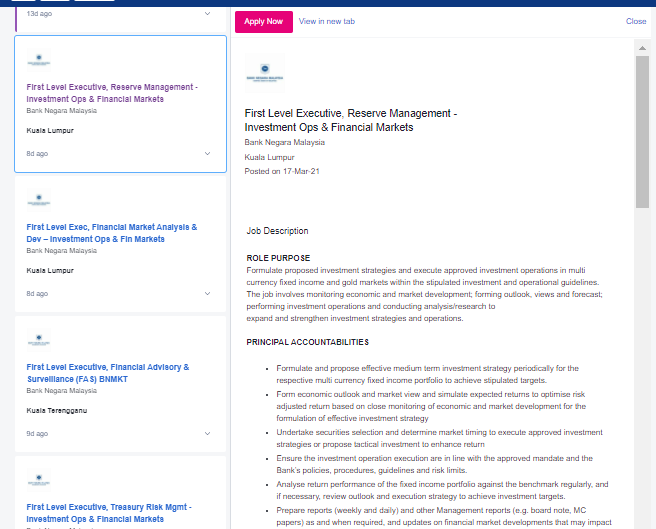Expand chevron on Reserve Management job card

tap(208, 154)
